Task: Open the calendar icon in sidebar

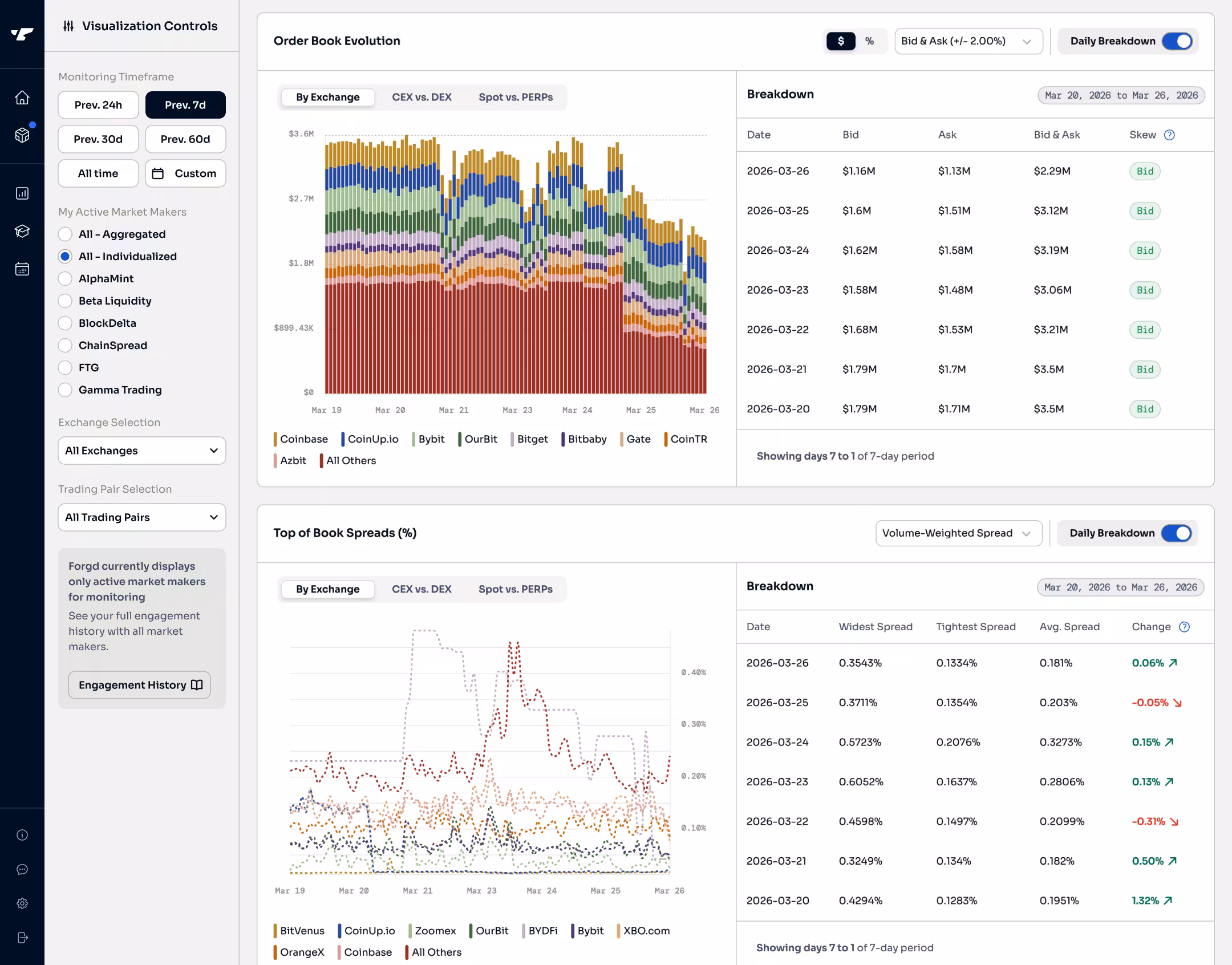Action: click(x=22, y=269)
